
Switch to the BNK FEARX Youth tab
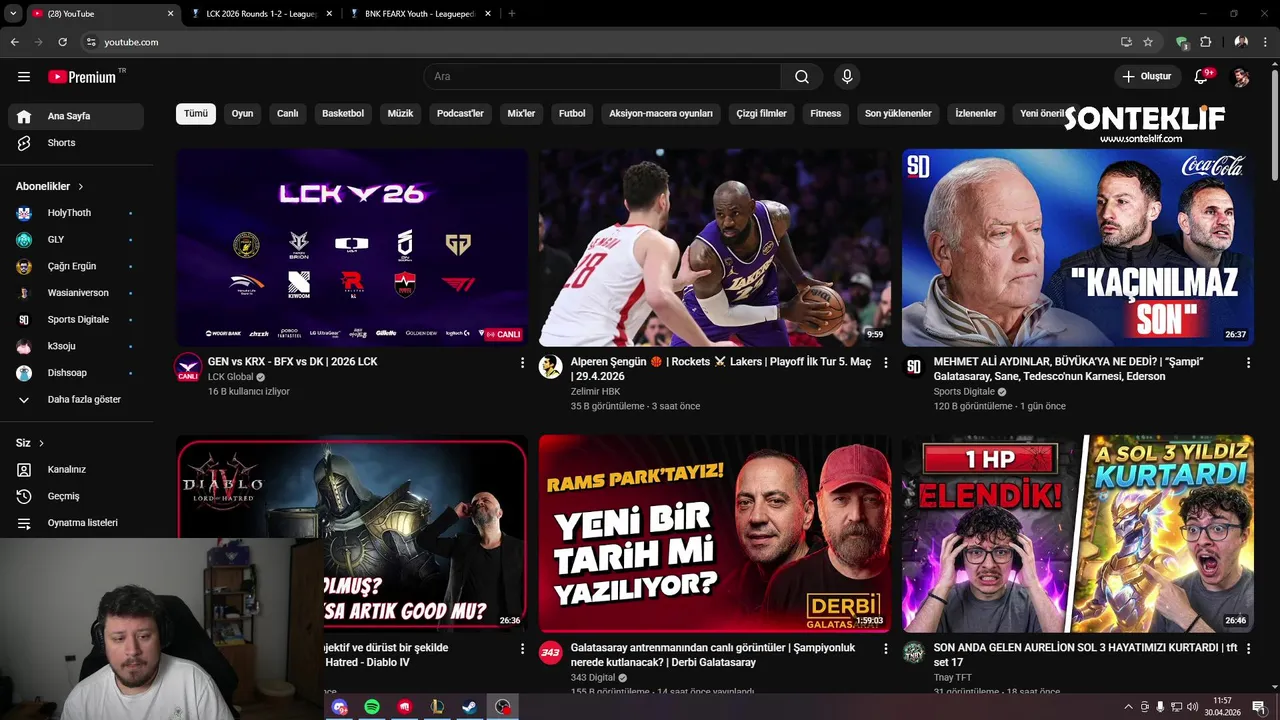(x=419, y=14)
